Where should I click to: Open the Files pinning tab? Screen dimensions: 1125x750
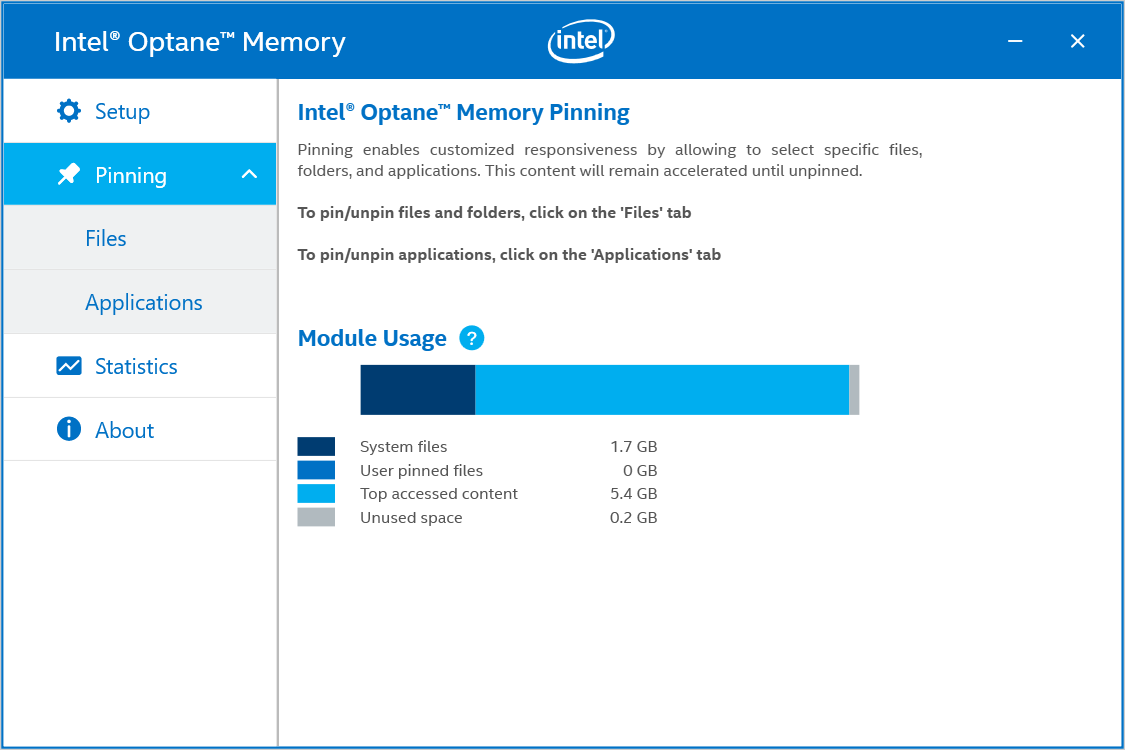click(x=106, y=238)
